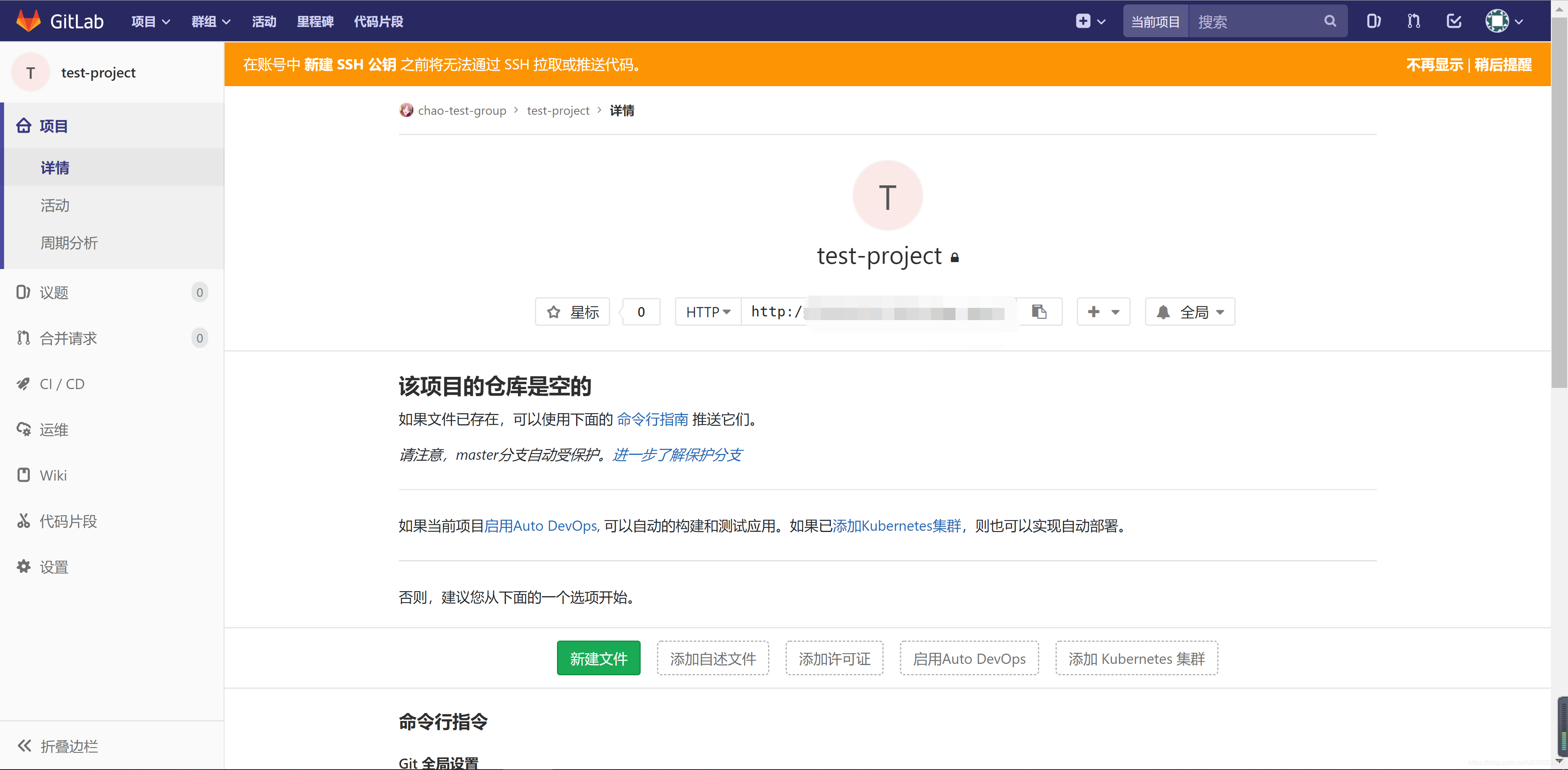Screen dimensions: 1568x770
Task: Click 稍后提醒 in the orange banner
Action: pyautogui.click(x=1503, y=65)
